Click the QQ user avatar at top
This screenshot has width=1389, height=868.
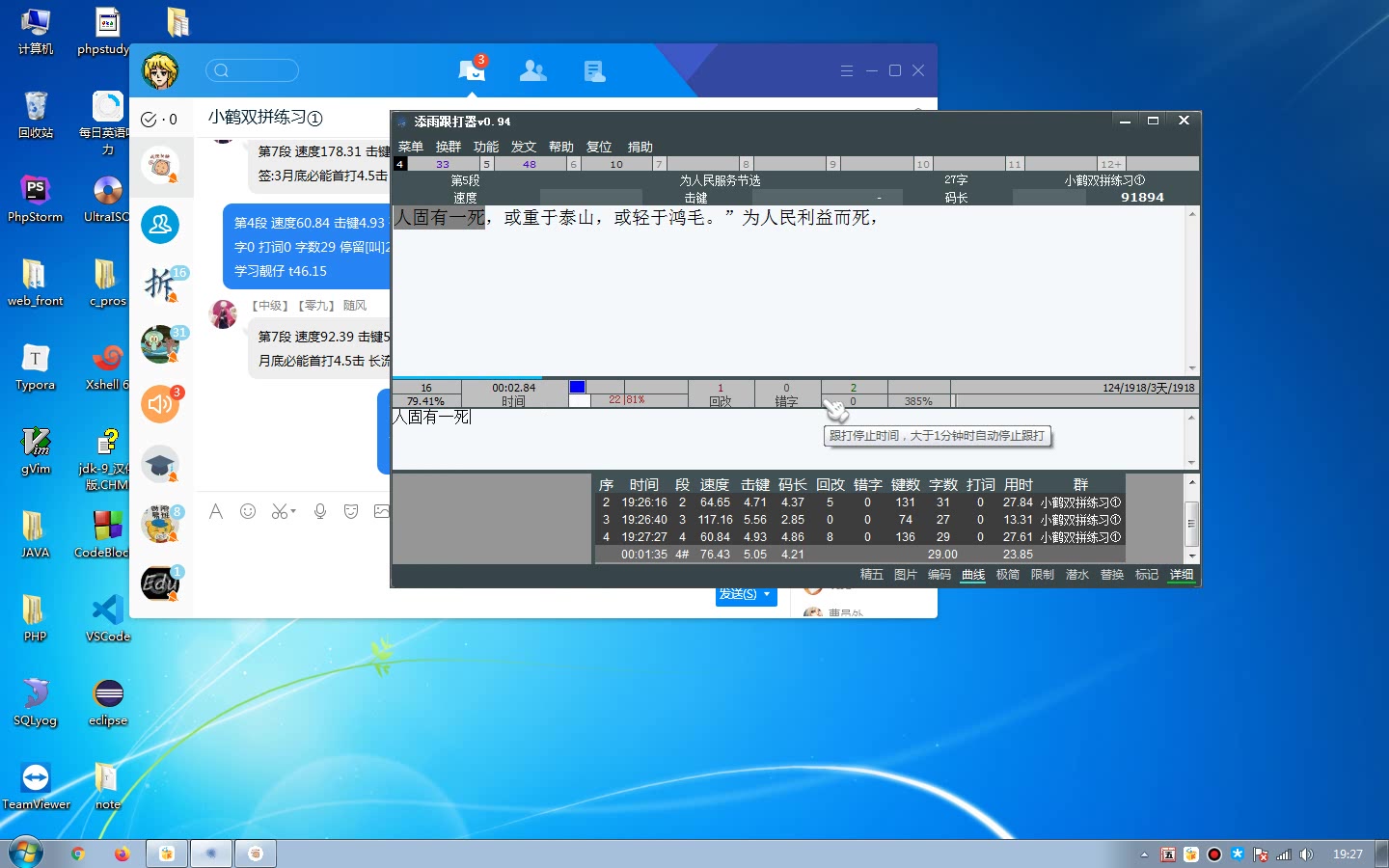point(160,70)
